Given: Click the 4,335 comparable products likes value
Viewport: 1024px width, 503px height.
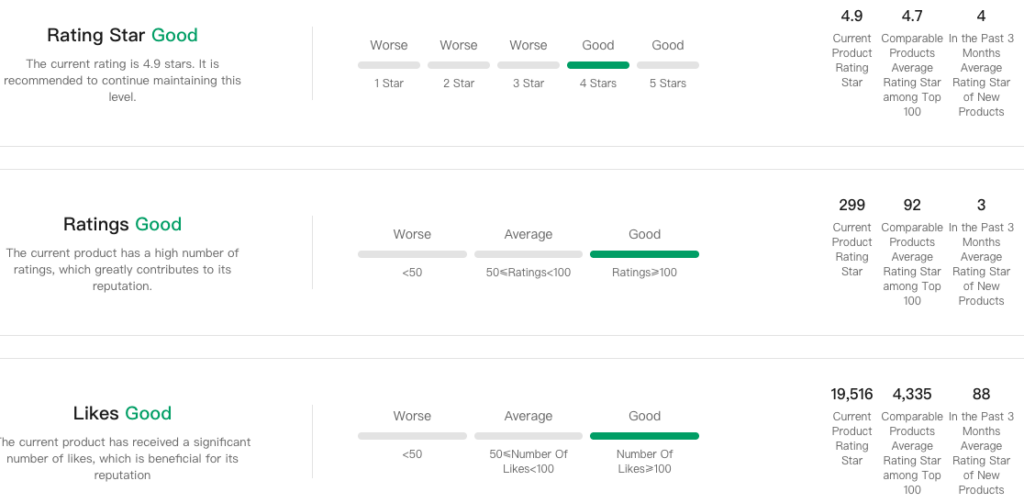Looking at the screenshot, I should pos(912,394).
